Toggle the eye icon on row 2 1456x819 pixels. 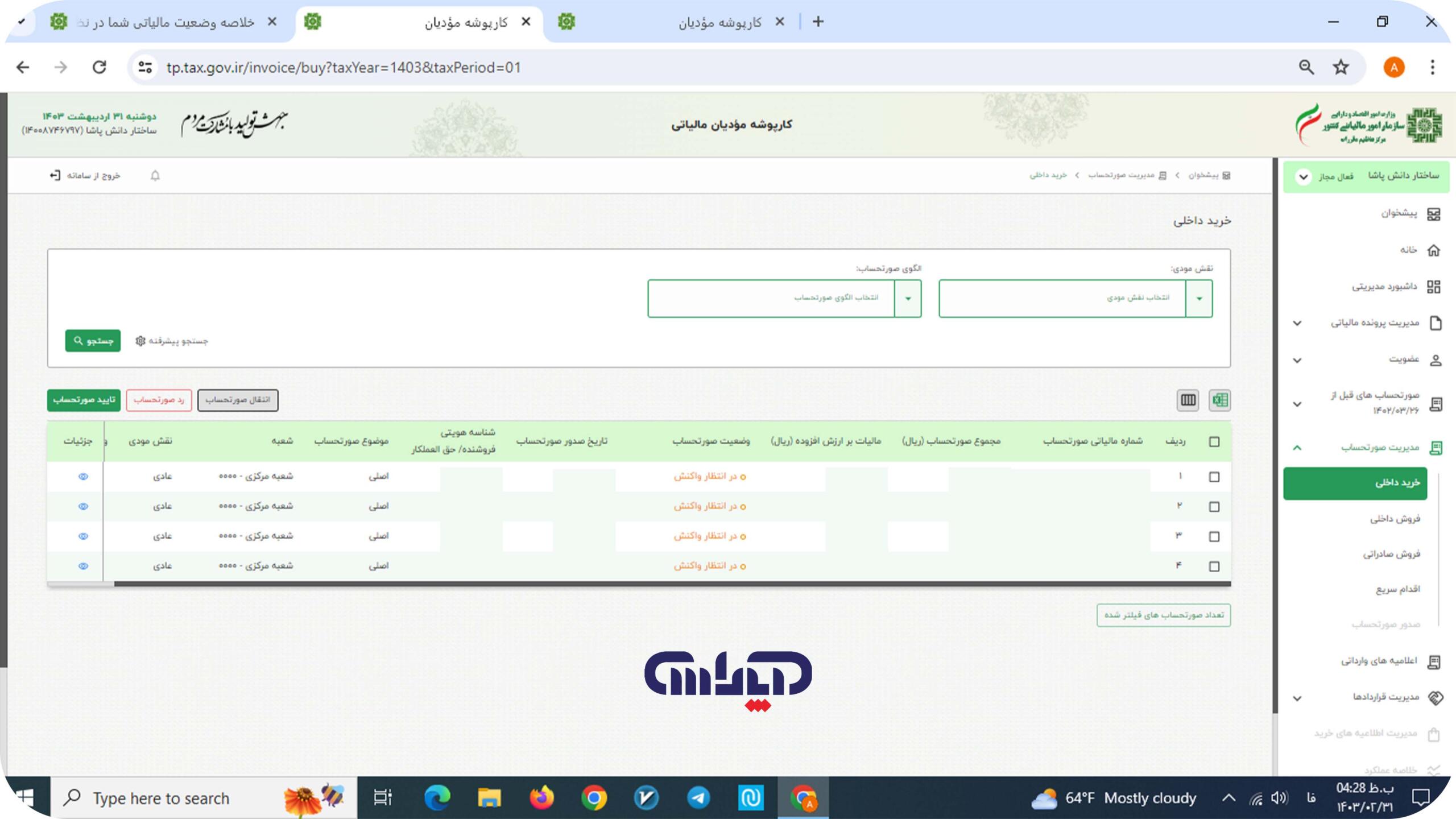click(x=83, y=506)
